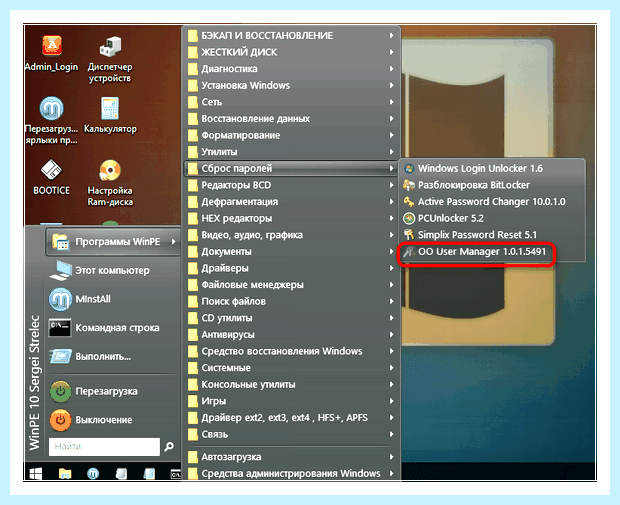Viewport: 620px width, 505px height.
Task: Open the Документы menu folder
Action: [x=291, y=252]
